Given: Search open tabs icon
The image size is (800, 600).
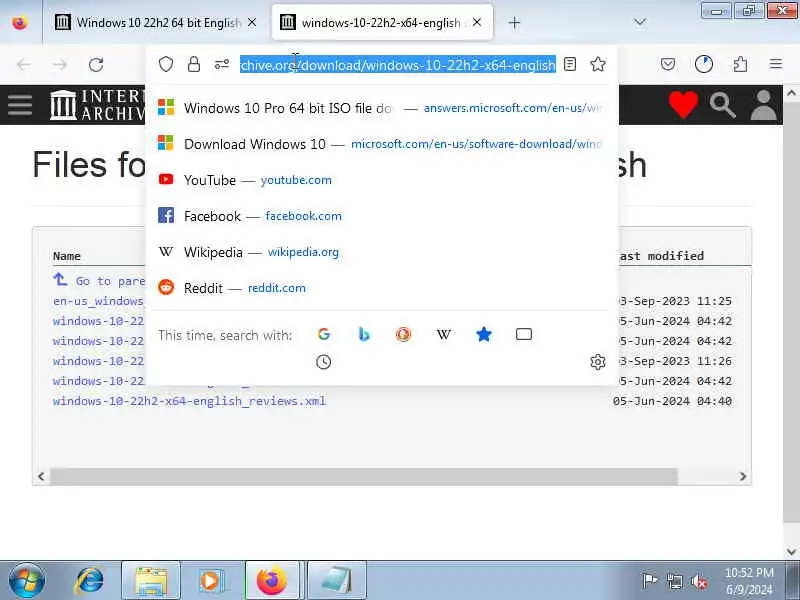Looking at the screenshot, I should 524,334.
